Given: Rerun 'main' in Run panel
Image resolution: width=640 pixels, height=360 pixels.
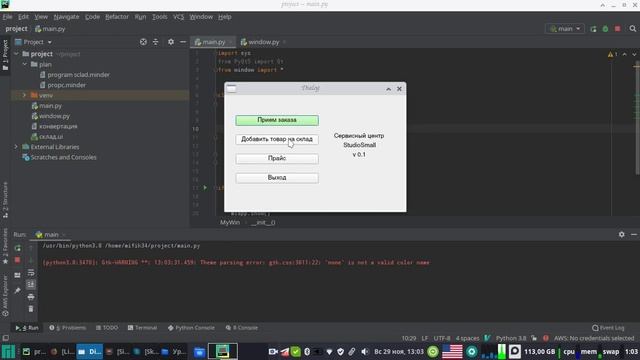Looking at the screenshot, I should 18,248.
